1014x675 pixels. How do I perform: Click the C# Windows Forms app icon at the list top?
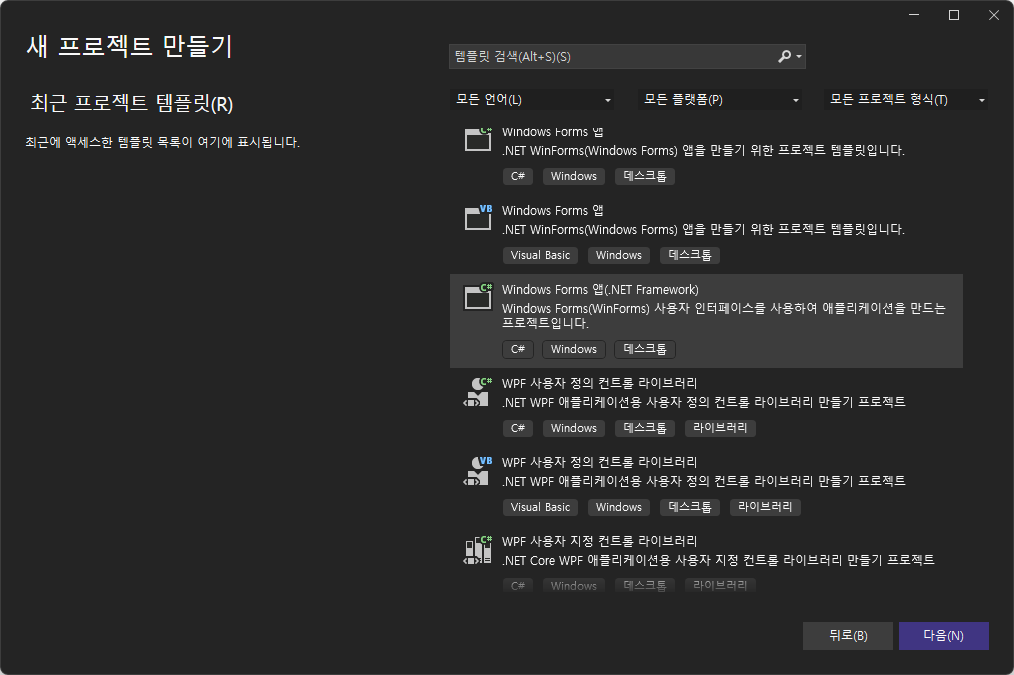tap(479, 138)
